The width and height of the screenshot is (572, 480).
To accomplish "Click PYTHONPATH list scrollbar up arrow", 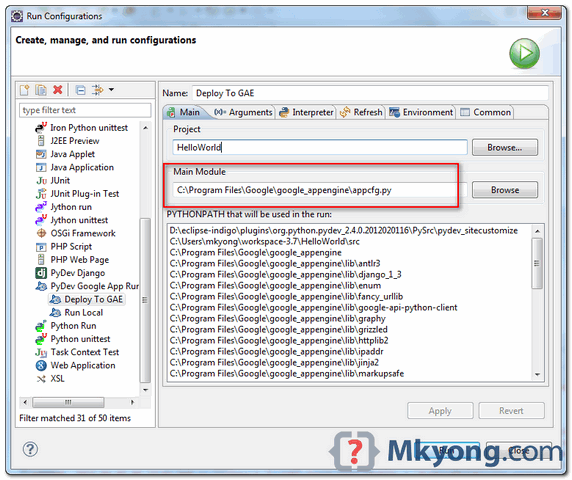I will pyautogui.click(x=537, y=231).
